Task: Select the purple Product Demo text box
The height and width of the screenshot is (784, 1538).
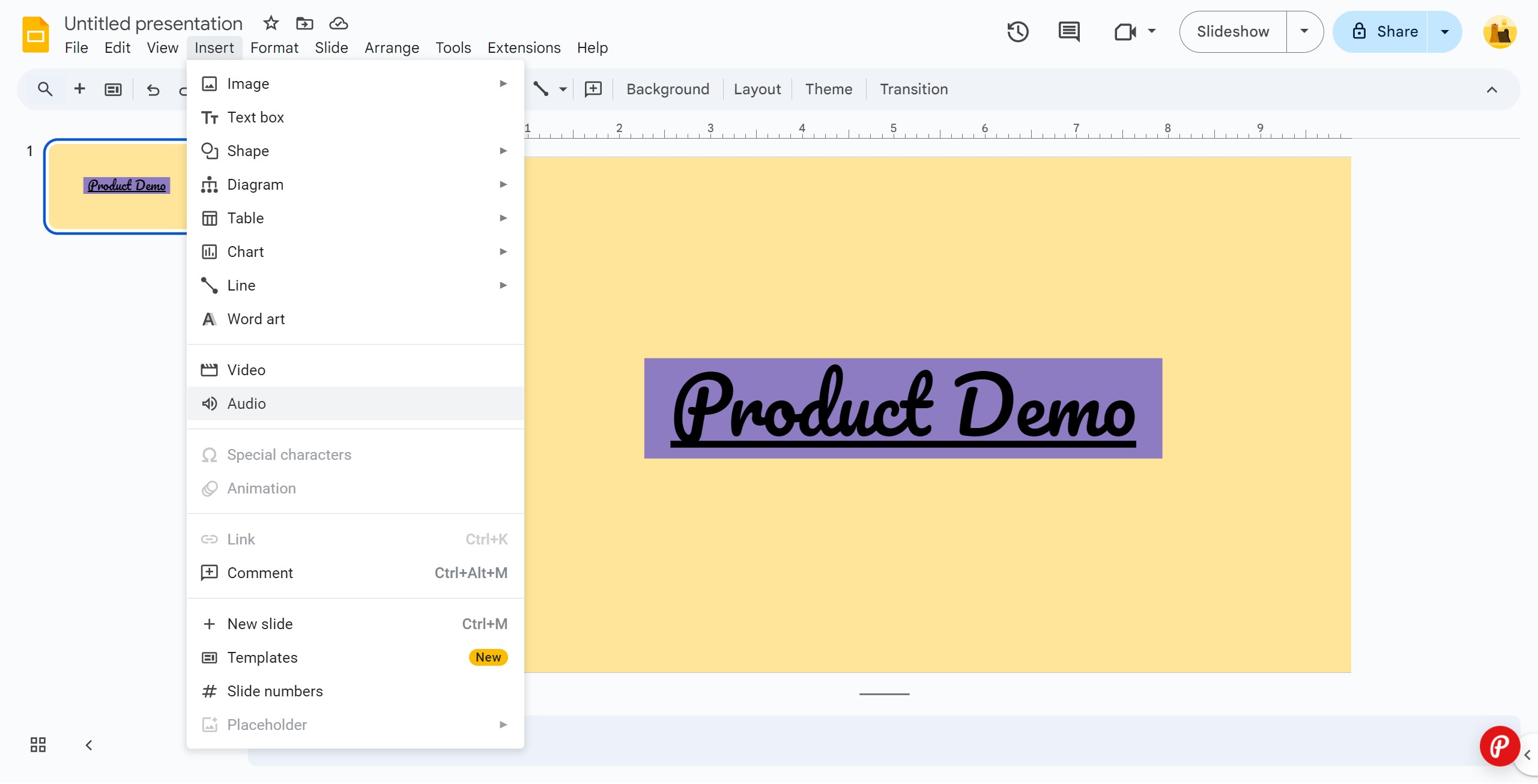Action: pyautogui.click(x=903, y=408)
